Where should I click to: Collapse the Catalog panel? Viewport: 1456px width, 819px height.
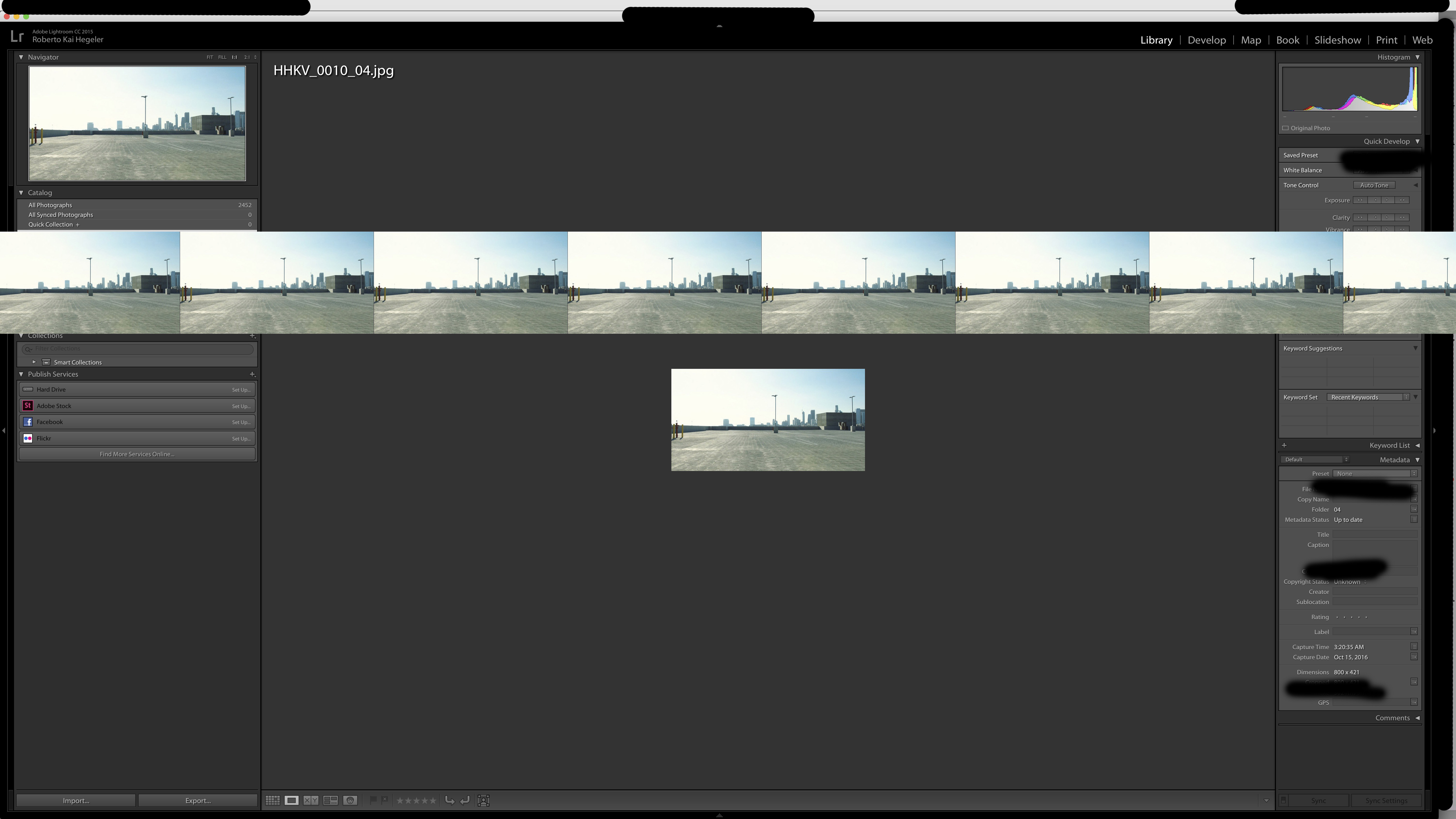click(x=21, y=193)
